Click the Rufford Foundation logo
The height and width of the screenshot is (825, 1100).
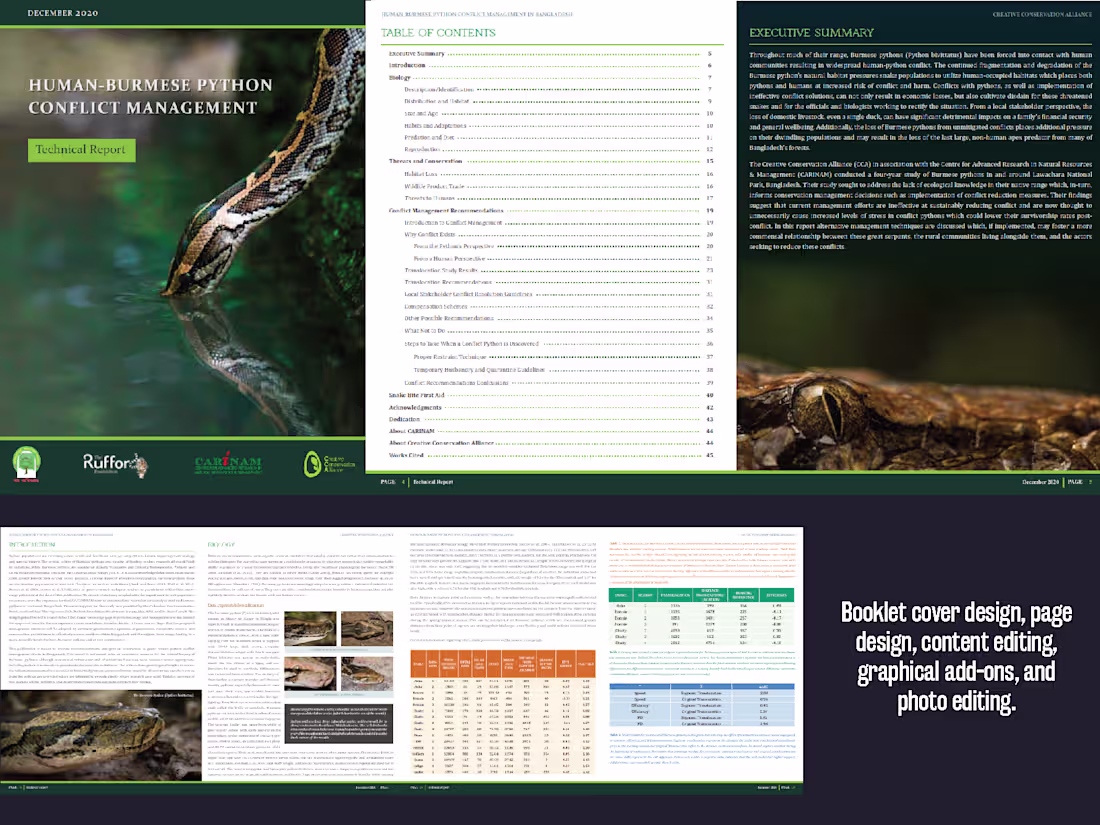pyautogui.click(x=105, y=463)
